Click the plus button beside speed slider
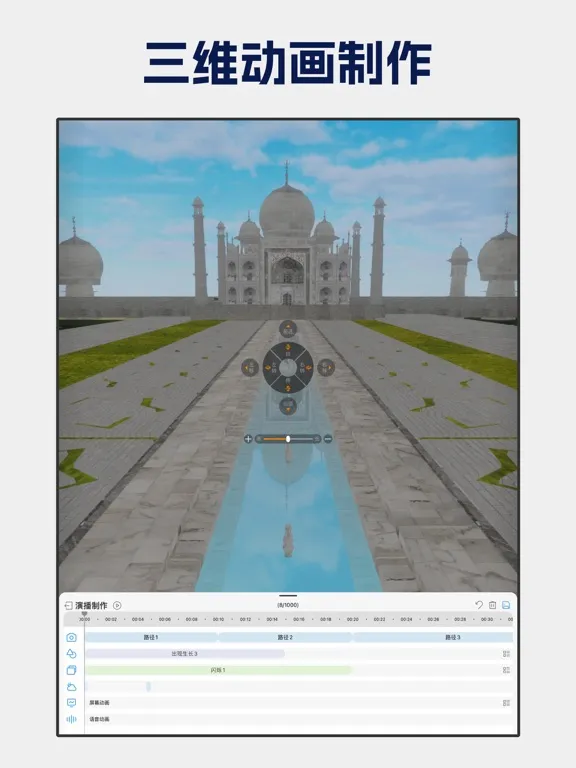Viewport: 576px width, 768px height. click(x=248, y=439)
